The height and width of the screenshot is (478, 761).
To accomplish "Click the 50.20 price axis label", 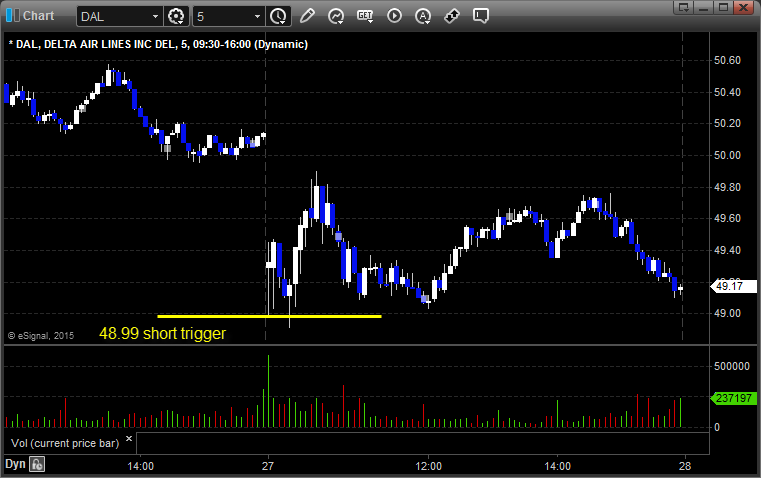I will (727, 123).
